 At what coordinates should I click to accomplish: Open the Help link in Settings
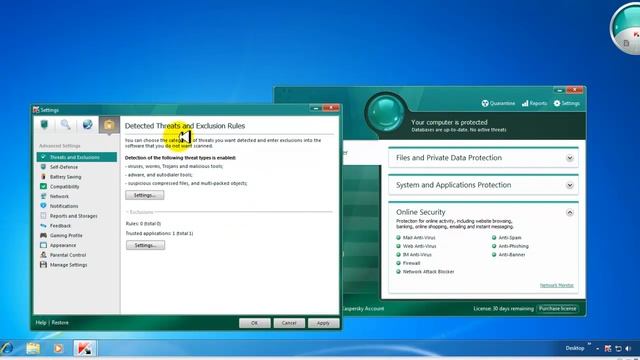pos(41,322)
